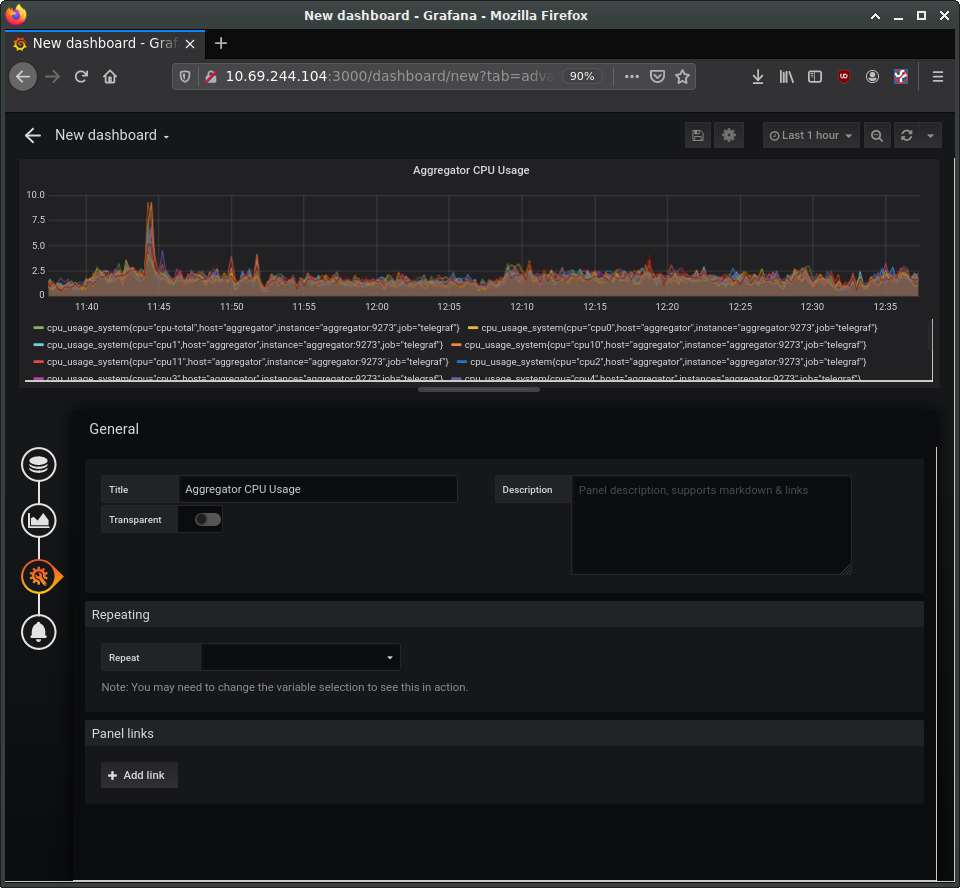Click the Save to Pocket icon

pyautogui.click(x=658, y=77)
